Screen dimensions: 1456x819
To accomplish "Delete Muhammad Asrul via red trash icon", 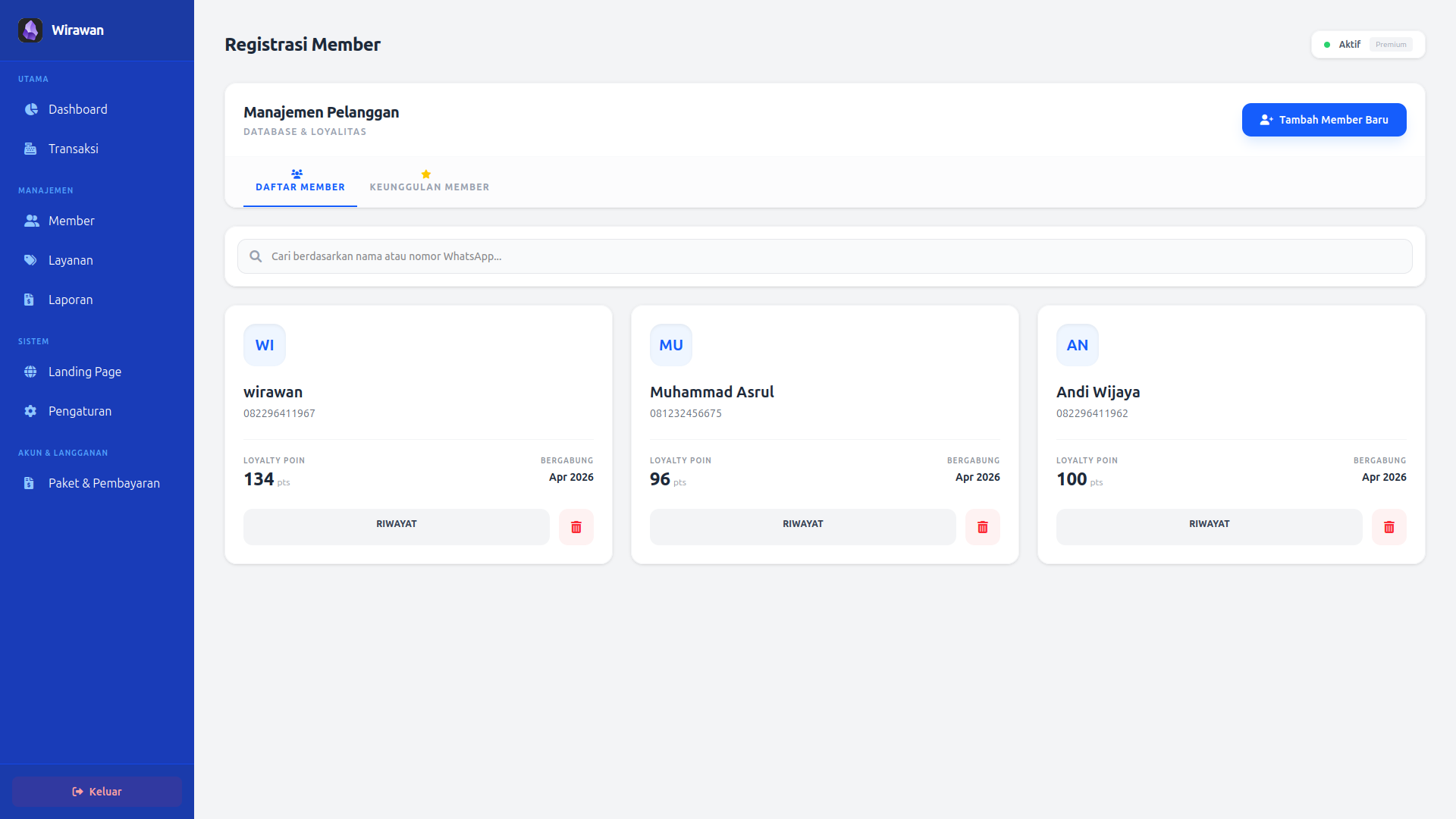I will point(983,527).
